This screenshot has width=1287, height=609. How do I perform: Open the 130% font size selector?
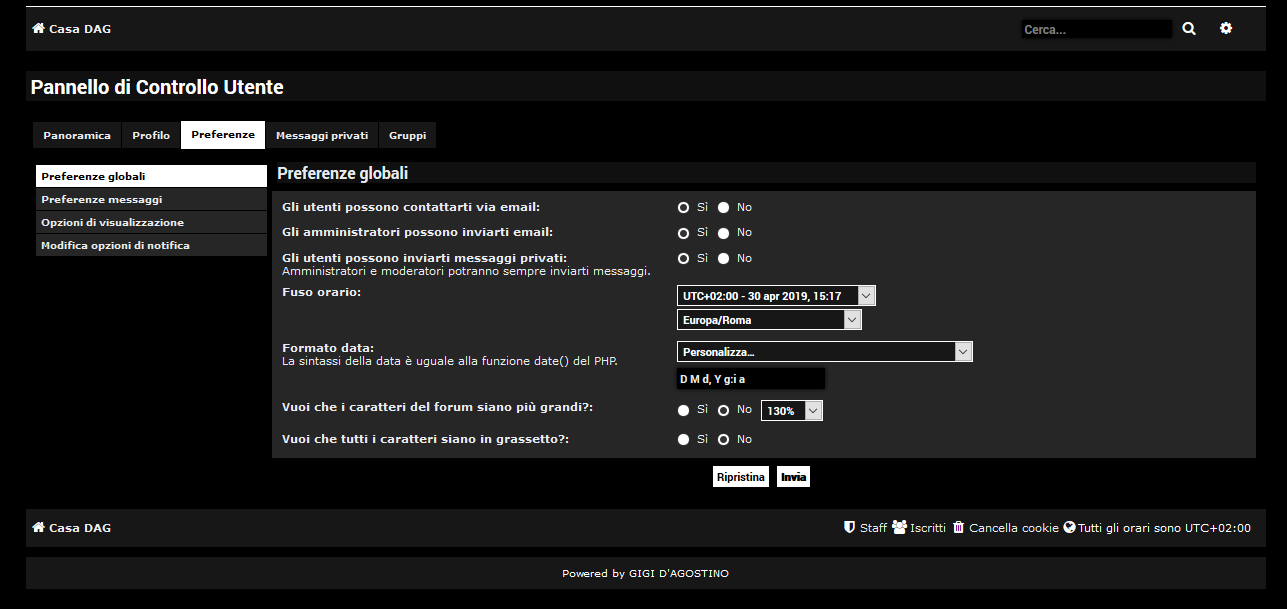791,410
